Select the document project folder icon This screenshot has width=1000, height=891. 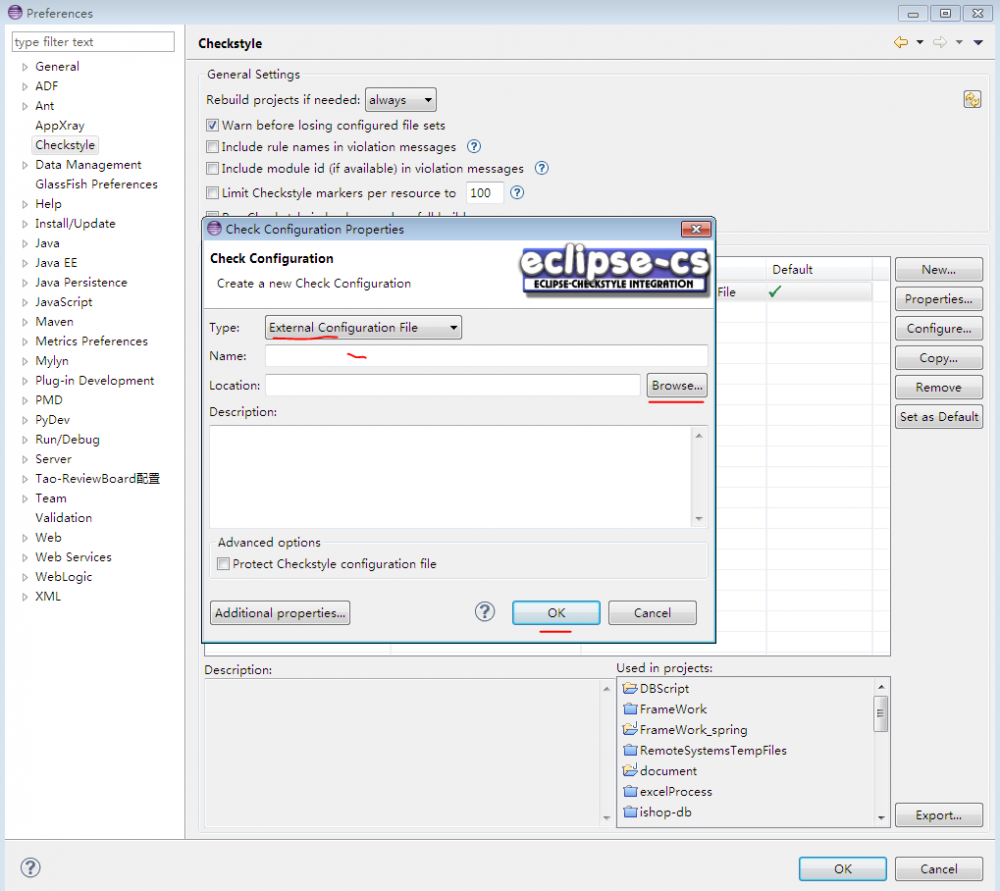(x=630, y=770)
